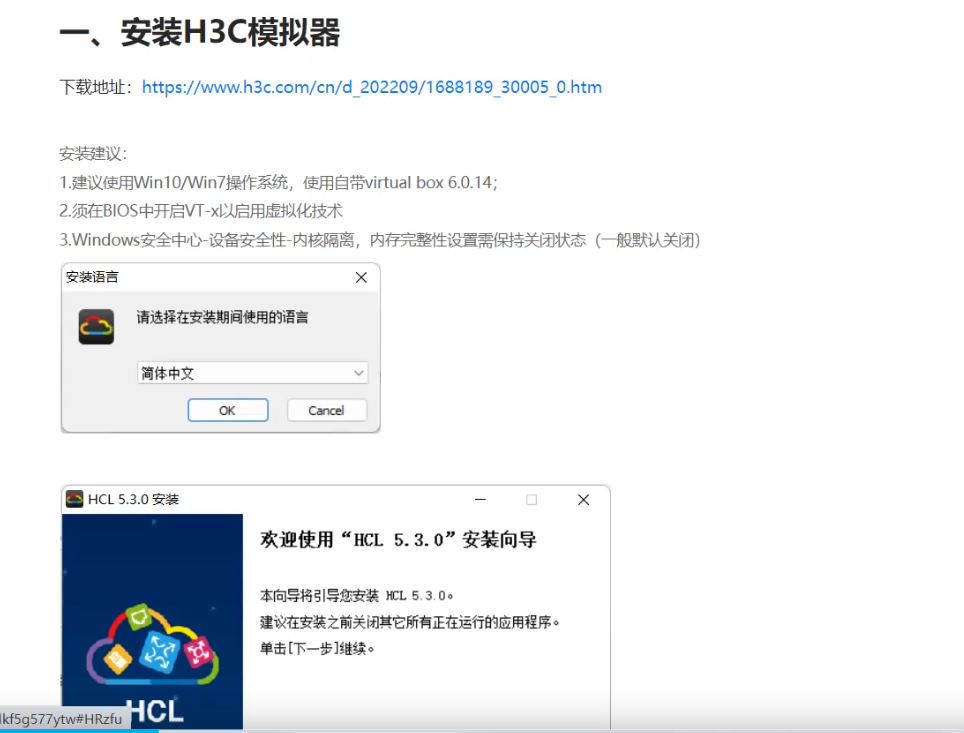This screenshot has width=964, height=733.
Task: Click the 安装语言 dialog title
Action: click(x=92, y=277)
